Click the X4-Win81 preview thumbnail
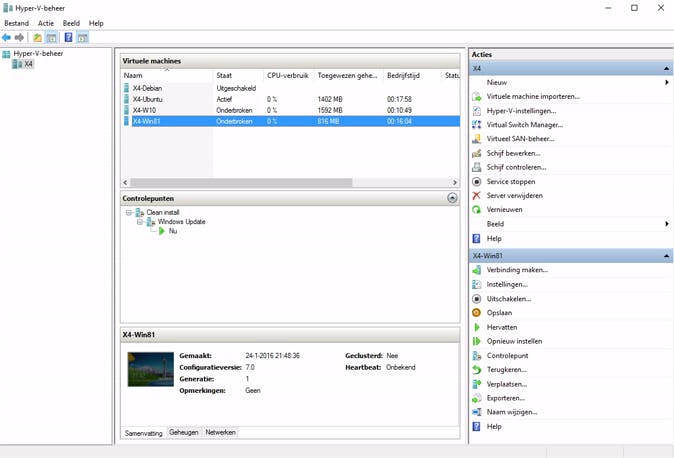The height and width of the screenshot is (458, 674). coord(151,369)
